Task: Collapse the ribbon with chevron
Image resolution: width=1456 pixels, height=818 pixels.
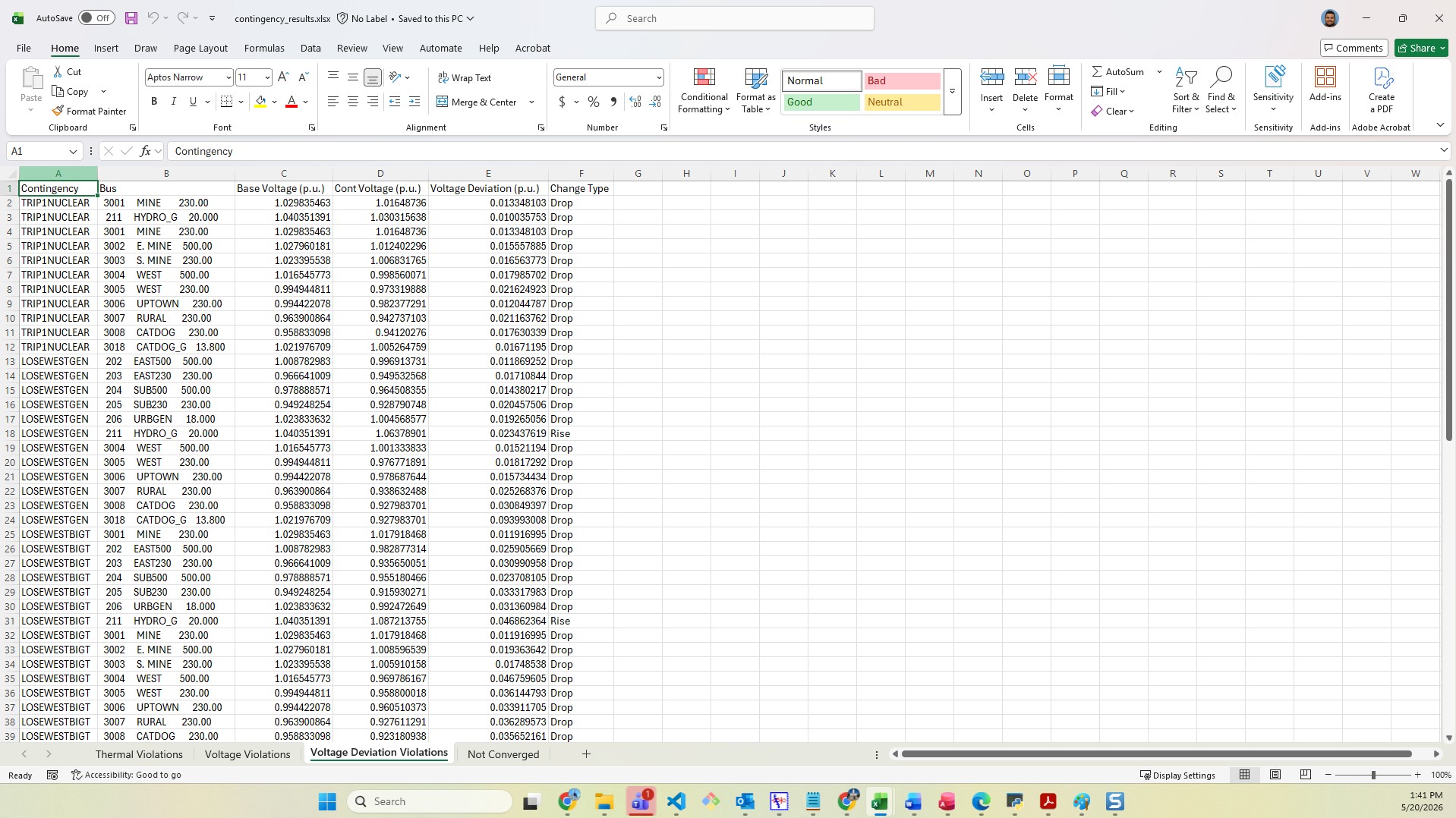Action: (1440, 125)
